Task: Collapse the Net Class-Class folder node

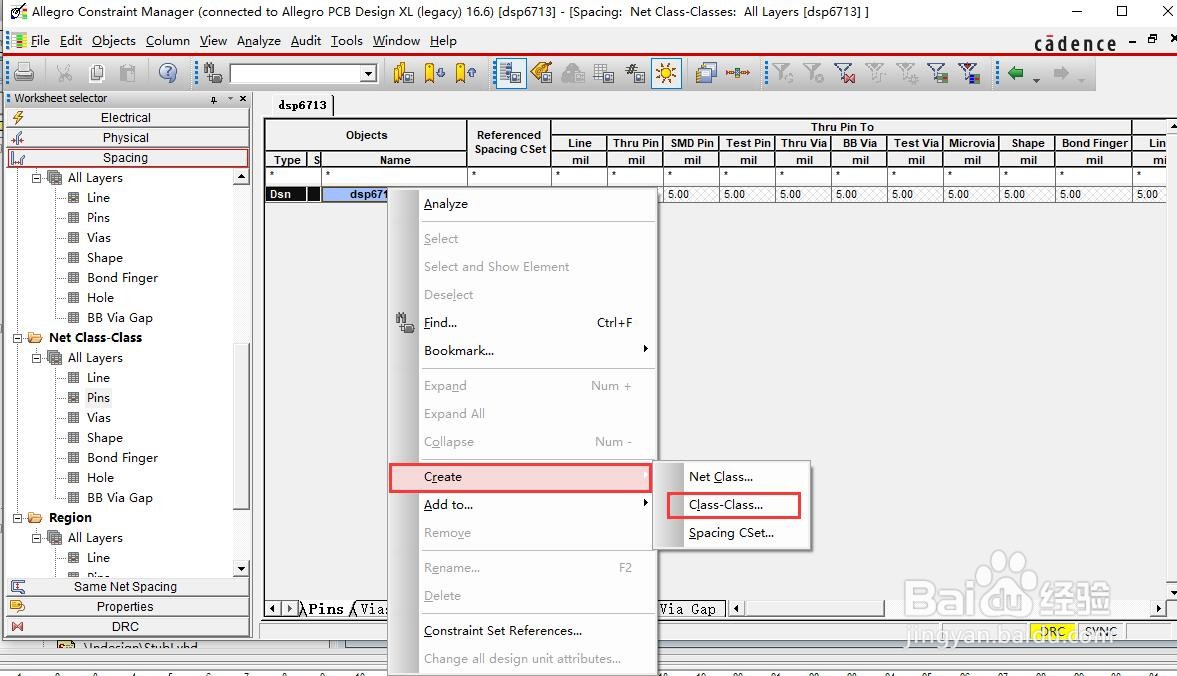Action: [x=17, y=338]
